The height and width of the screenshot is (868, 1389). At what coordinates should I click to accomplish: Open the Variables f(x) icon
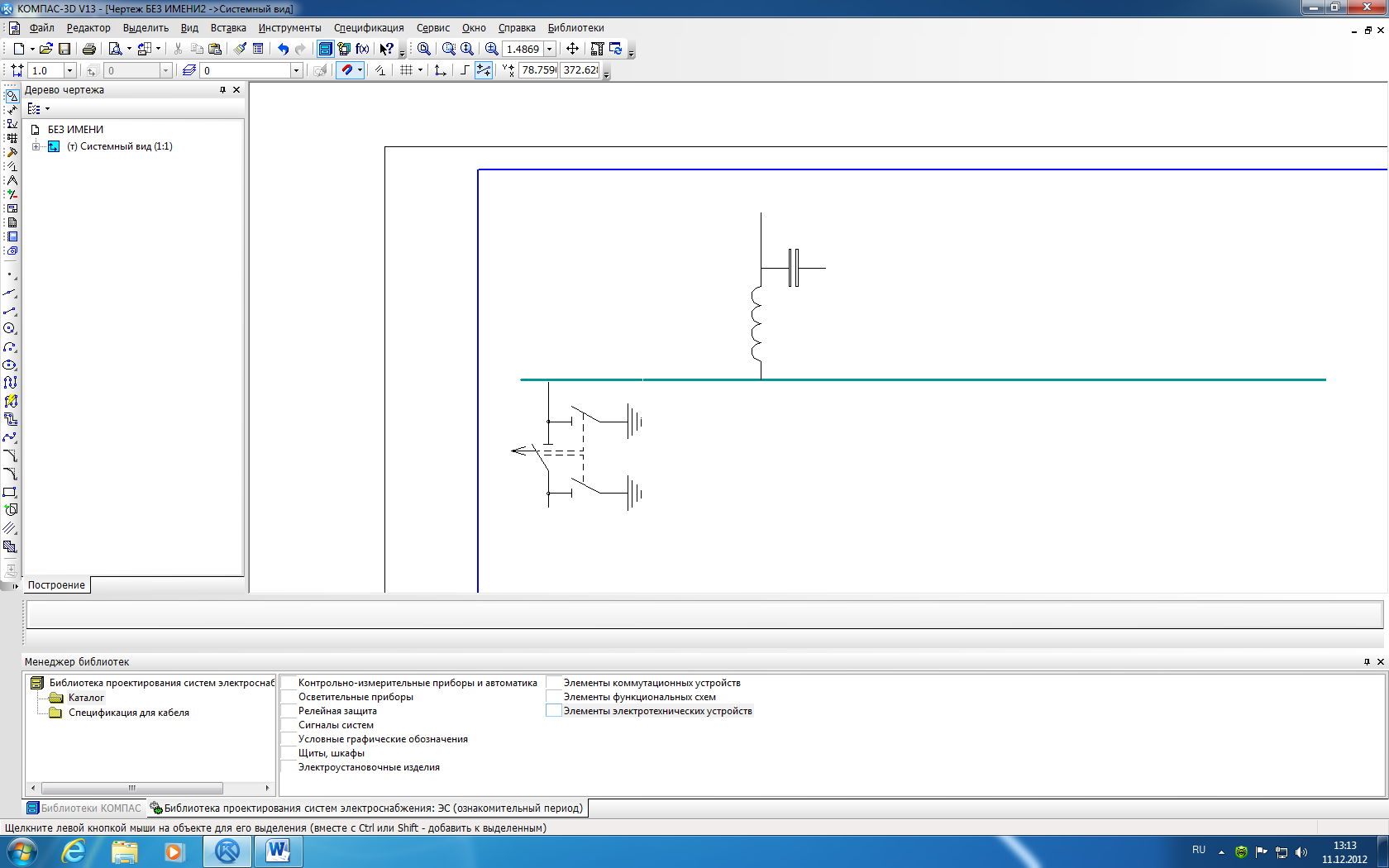362,49
